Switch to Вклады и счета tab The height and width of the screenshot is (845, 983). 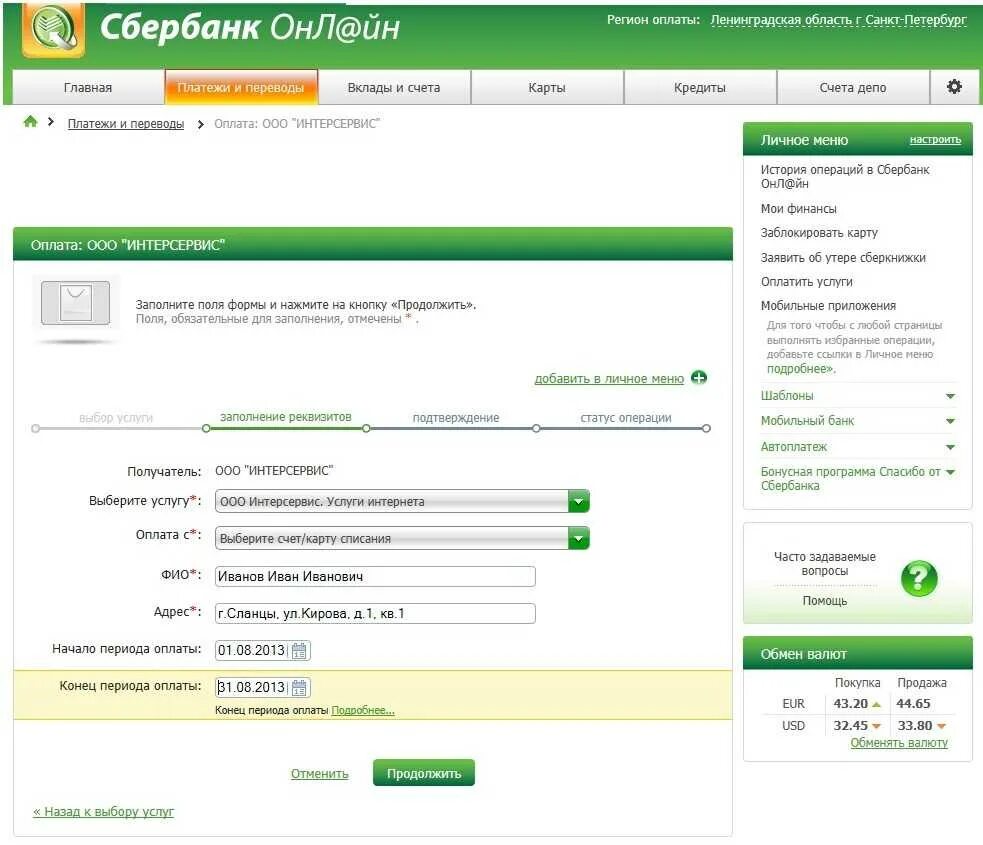click(x=394, y=88)
